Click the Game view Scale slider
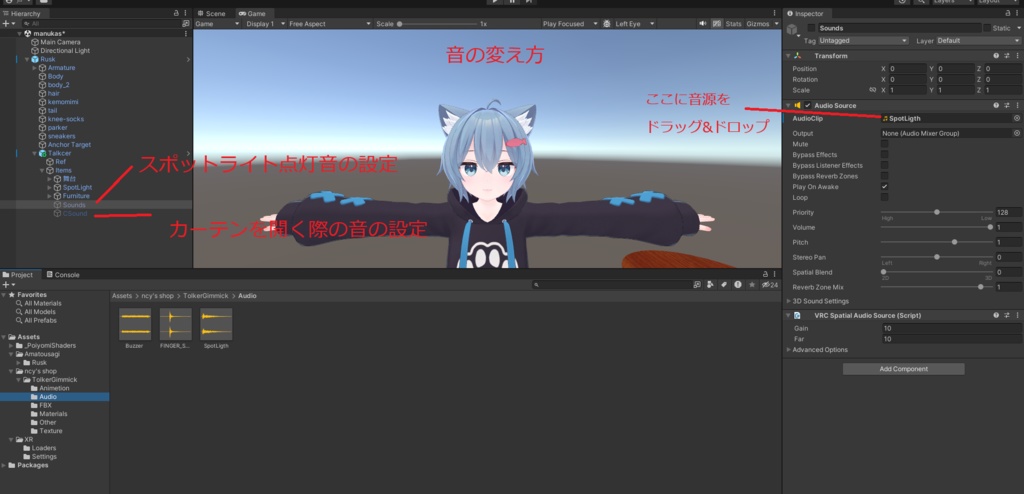Image resolution: width=1024 pixels, height=494 pixels. pos(435,24)
